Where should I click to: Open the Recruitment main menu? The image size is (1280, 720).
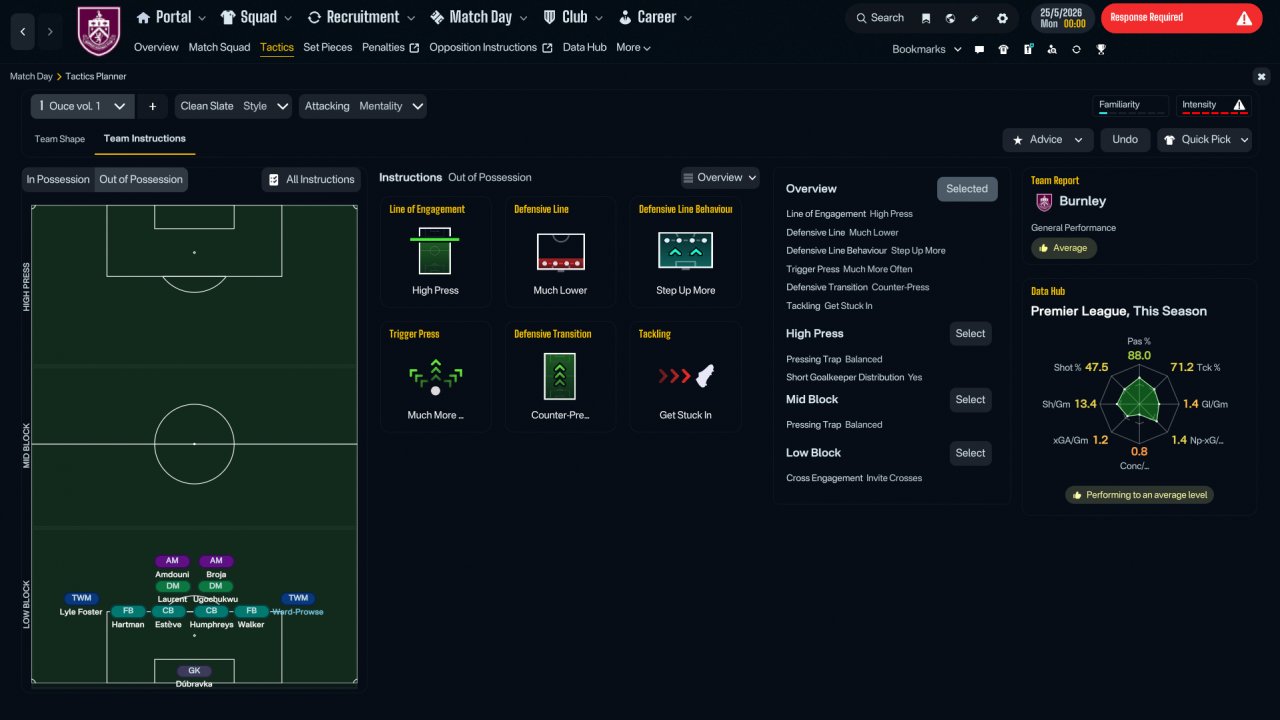361,17
